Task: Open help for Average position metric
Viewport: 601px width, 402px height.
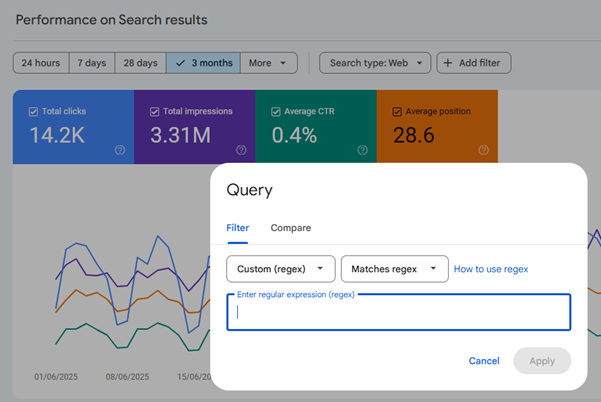Action: [484, 150]
